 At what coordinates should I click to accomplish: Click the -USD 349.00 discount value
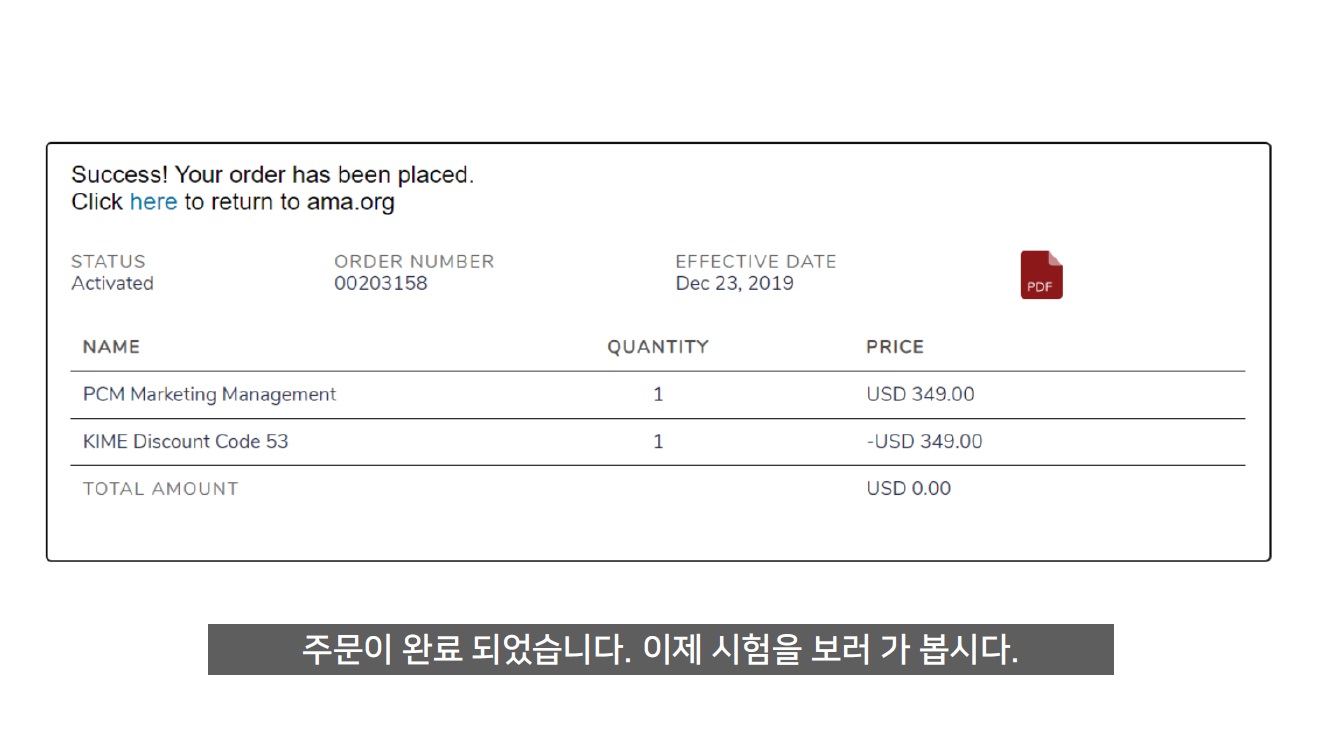(924, 441)
